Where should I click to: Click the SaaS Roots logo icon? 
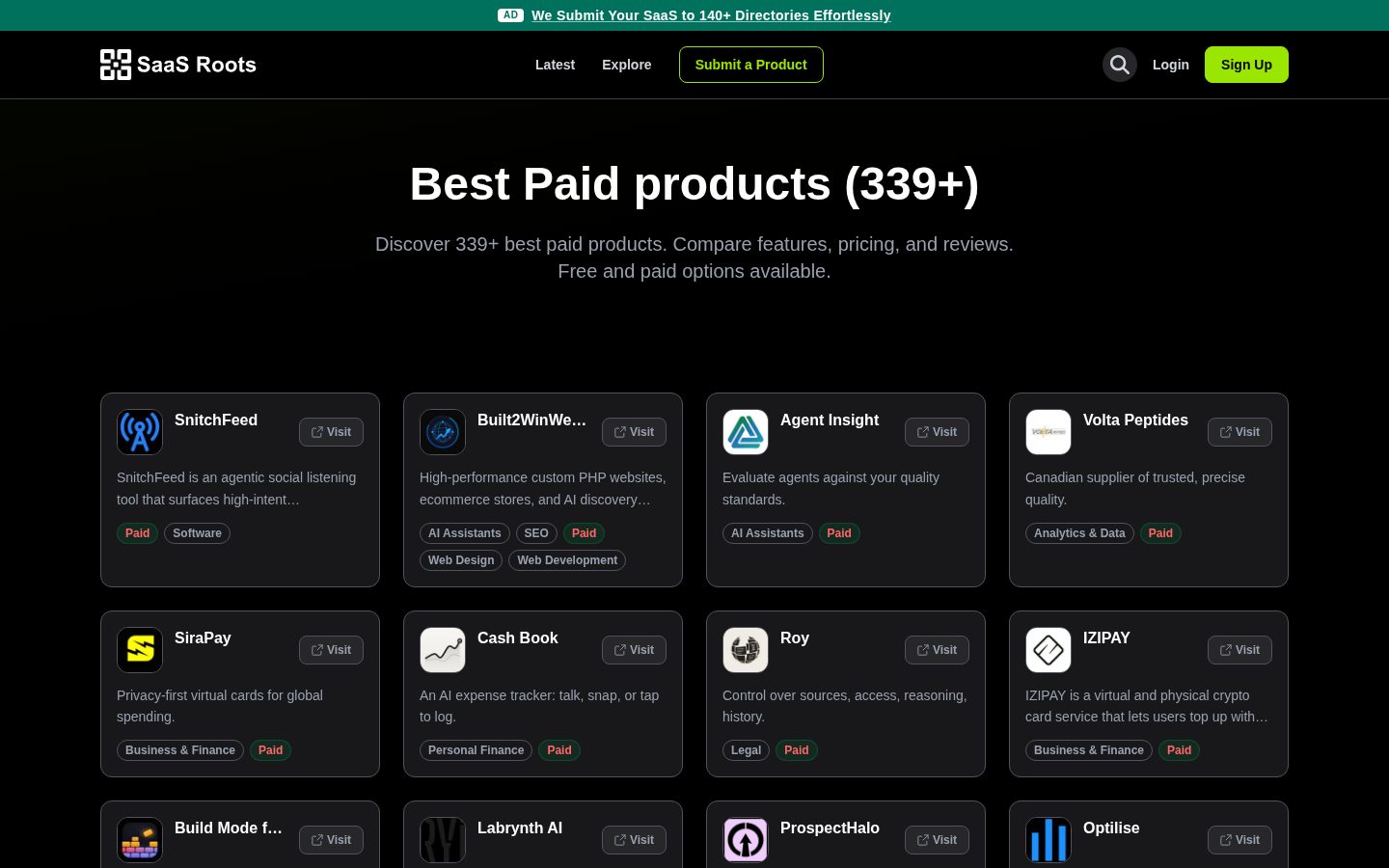pyautogui.click(x=116, y=65)
